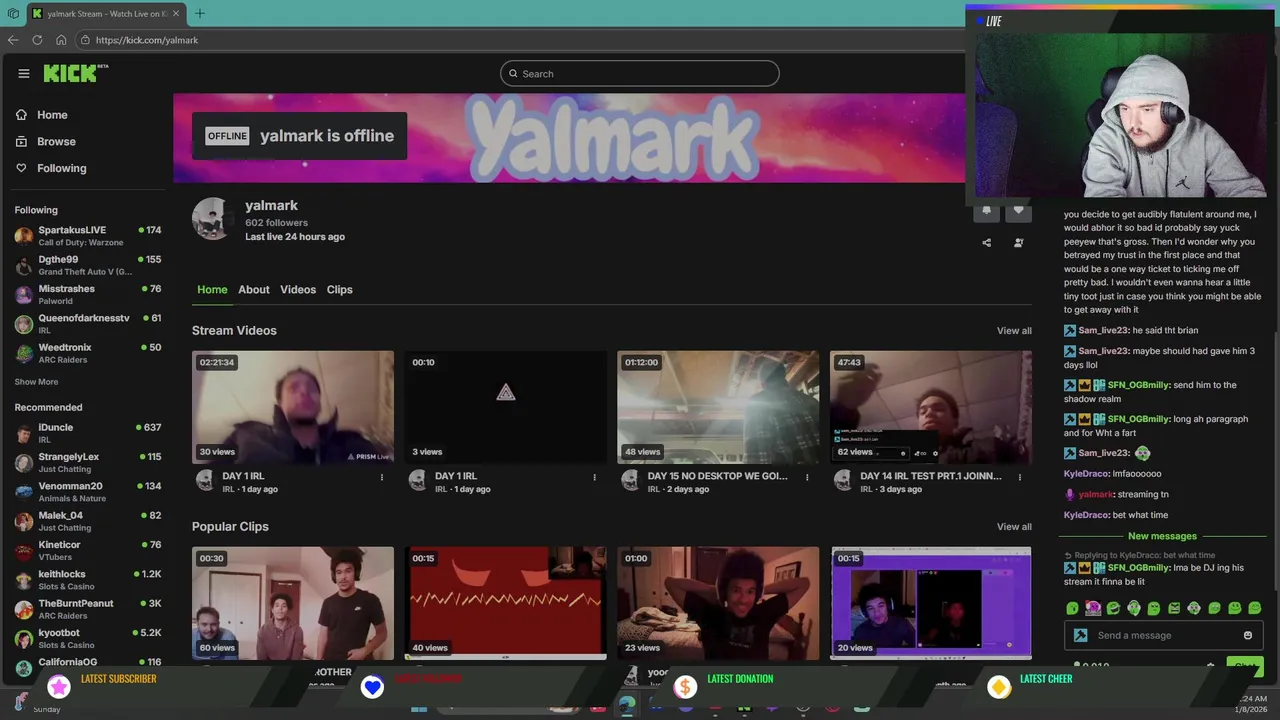The image size is (1280, 720).
Task: Select the Home channel tab
Action: [x=212, y=290]
